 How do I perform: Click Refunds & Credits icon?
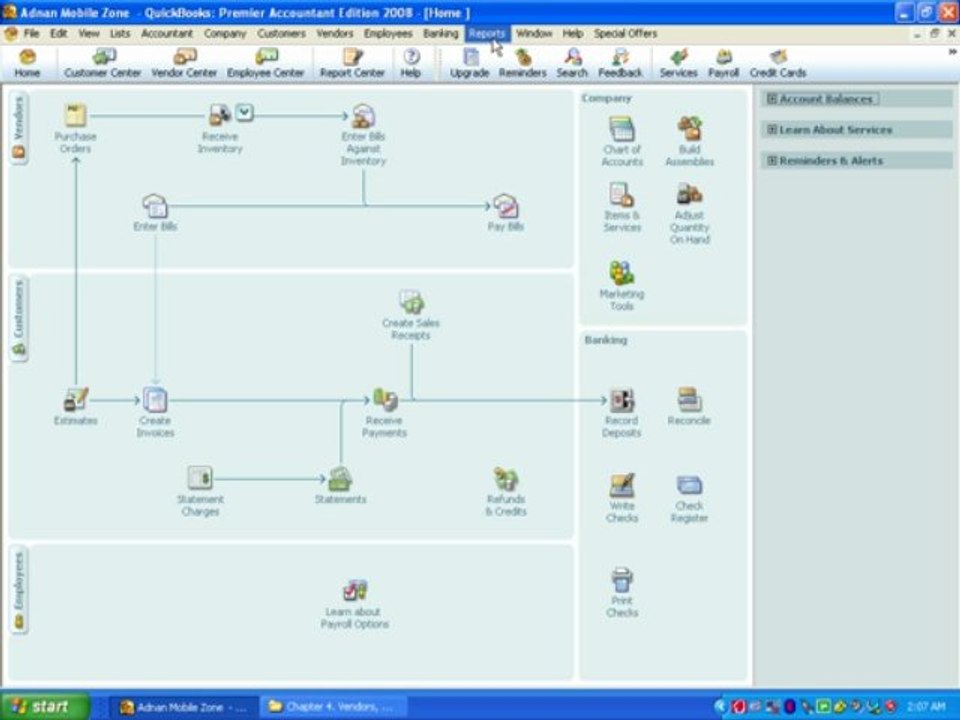point(506,478)
